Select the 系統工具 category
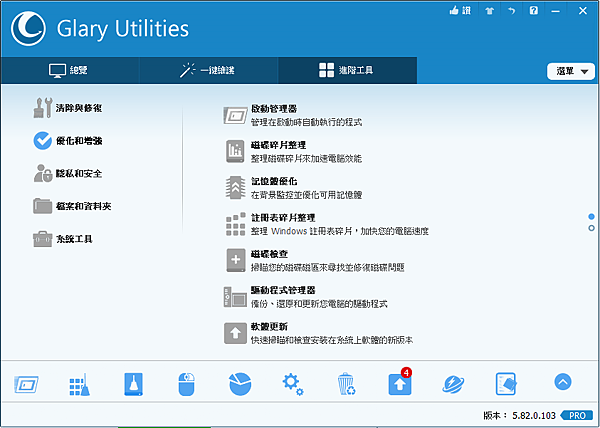This screenshot has width=600, height=428. click(63, 239)
